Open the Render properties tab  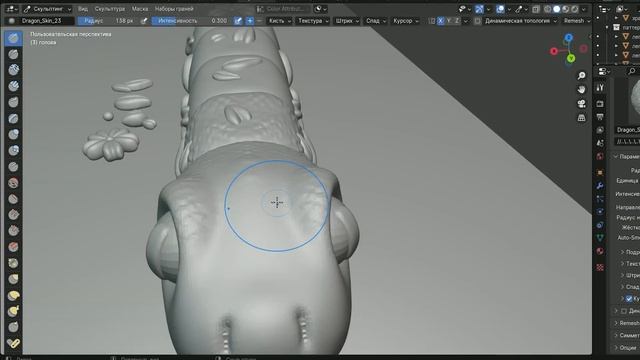click(600, 104)
